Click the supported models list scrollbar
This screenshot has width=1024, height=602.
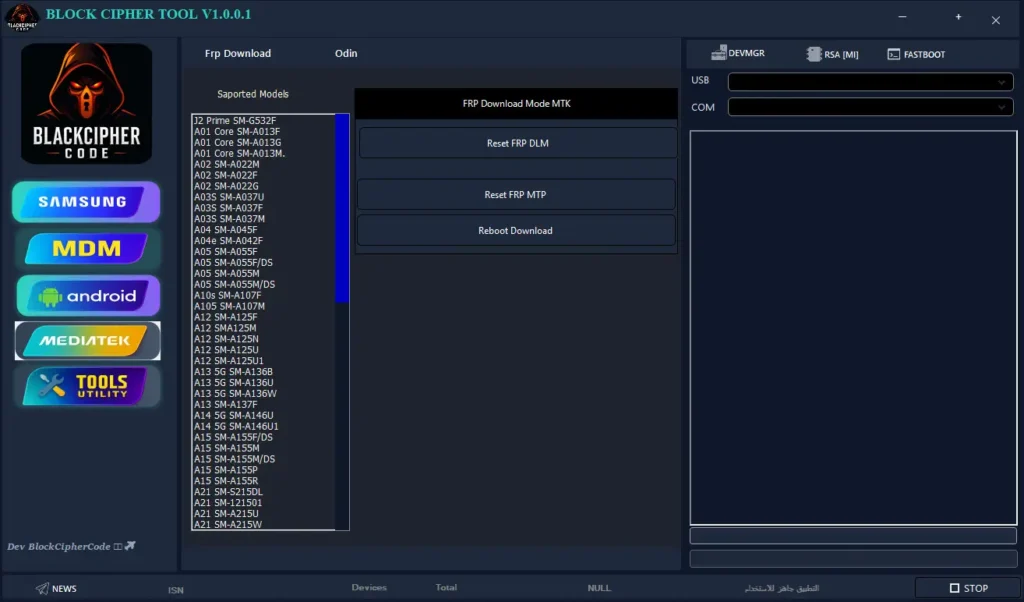tap(342, 210)
